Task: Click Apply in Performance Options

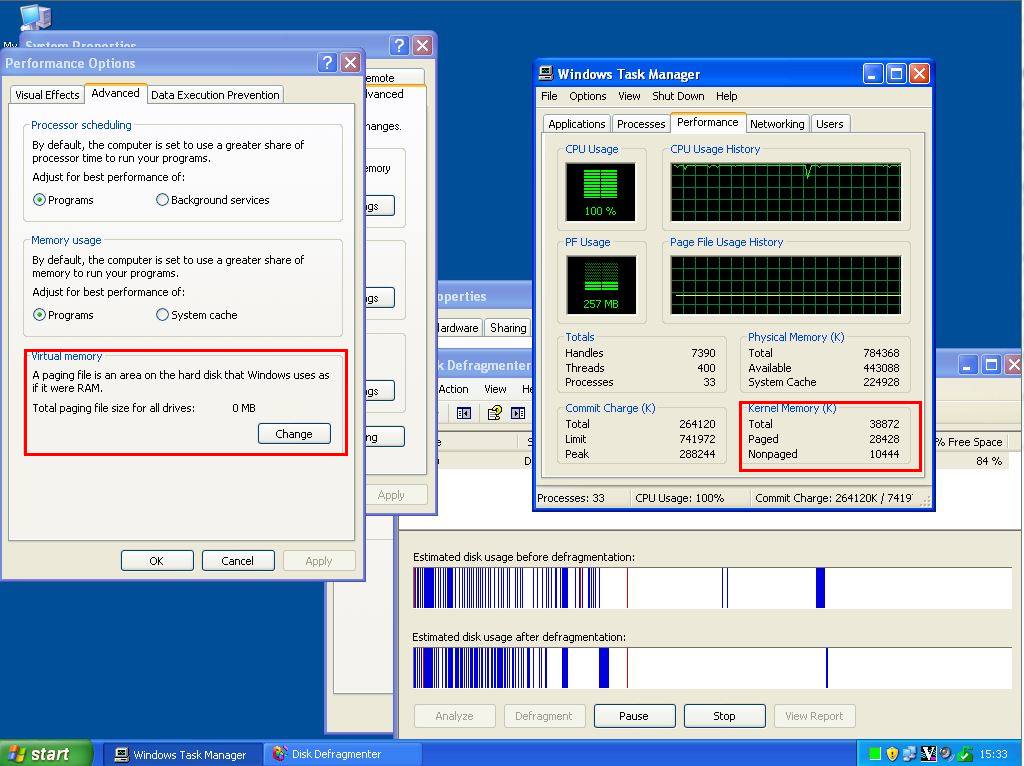Action: click(x=319, y=560)
